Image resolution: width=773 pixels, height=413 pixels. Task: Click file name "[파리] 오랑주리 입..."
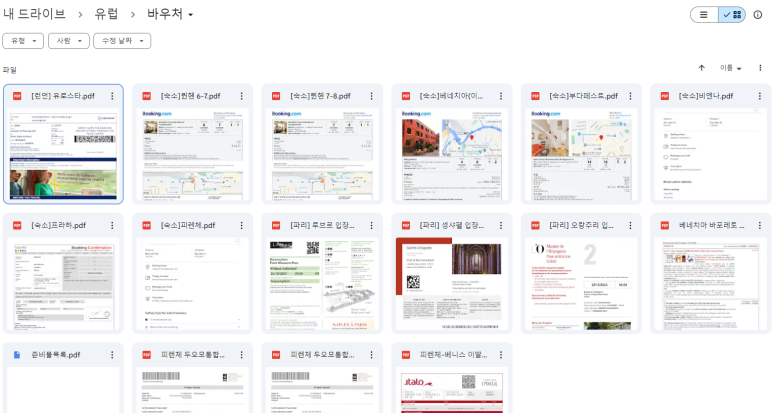(x=581, y=225)
